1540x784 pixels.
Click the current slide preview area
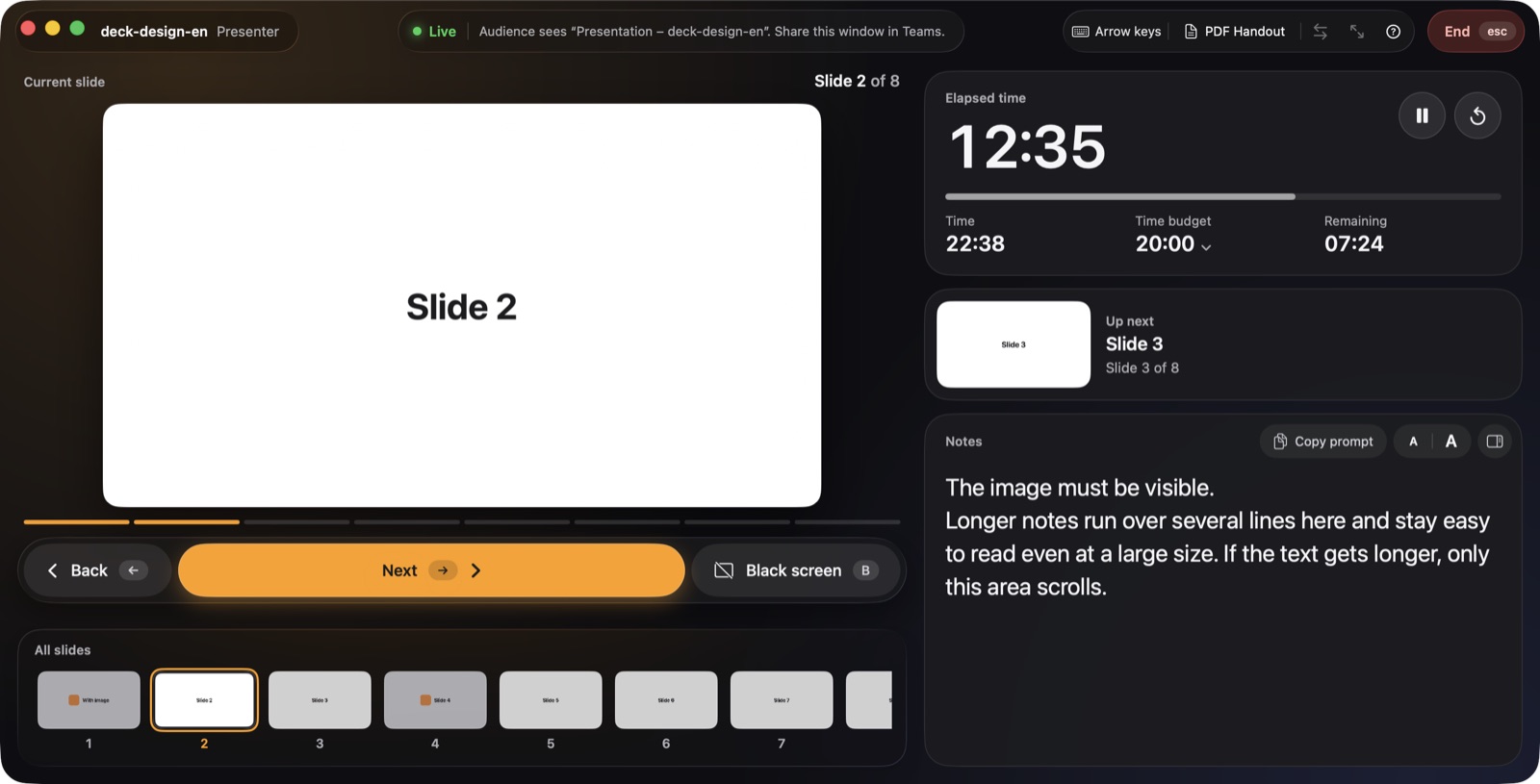pos(462,305)
